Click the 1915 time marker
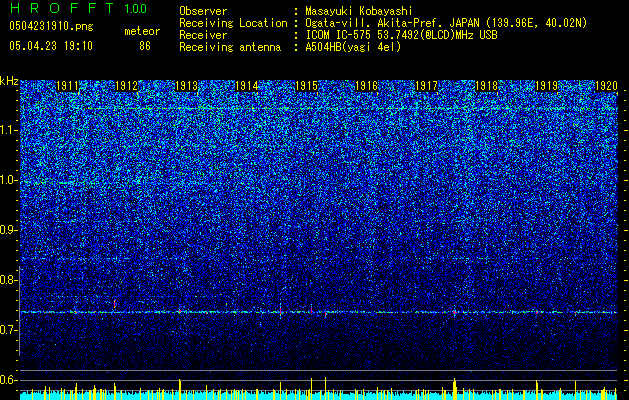The height and width of the screenshot is (400, 629). pos(306,86)
